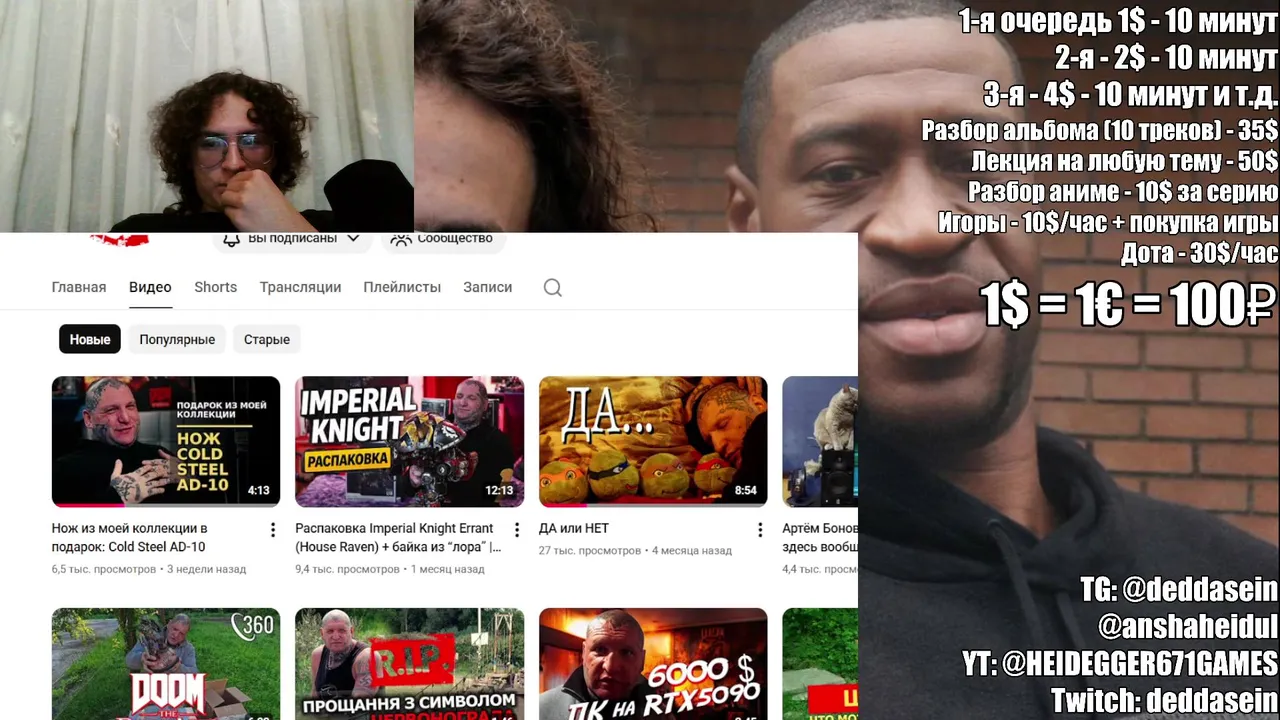Click 'Дота - 30$/час' overlay line
This screenshot has width=1280, height=720.
click(x=1200, y=253)
